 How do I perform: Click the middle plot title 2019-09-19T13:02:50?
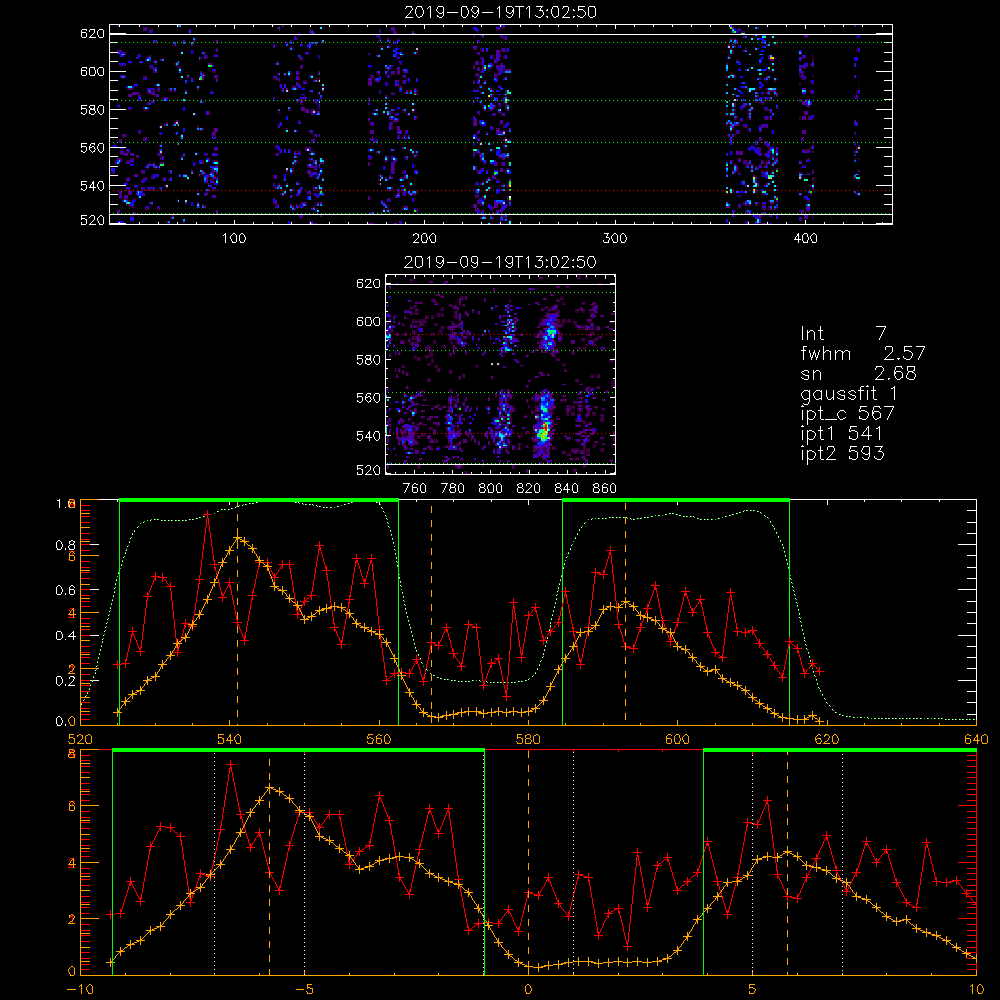point(500,262)
